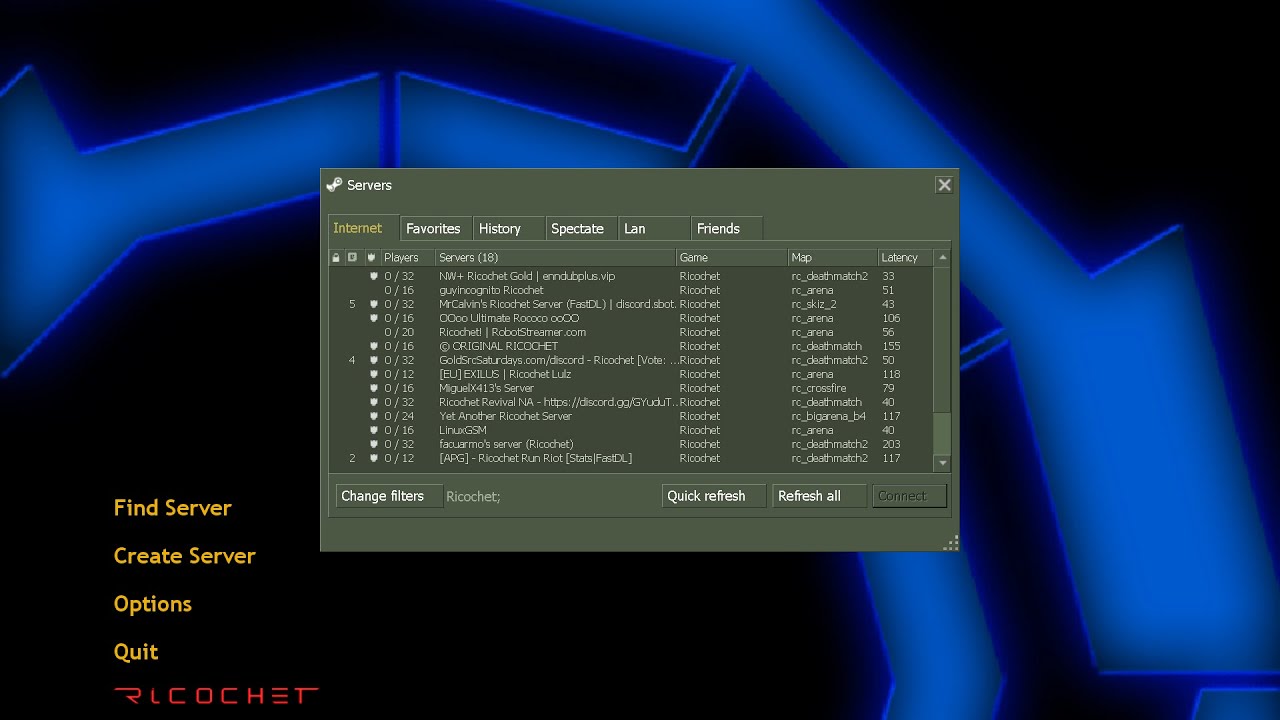Sort list by Latency column header
The width and height of the screenshot is (1280, 720).
point(906,258)
